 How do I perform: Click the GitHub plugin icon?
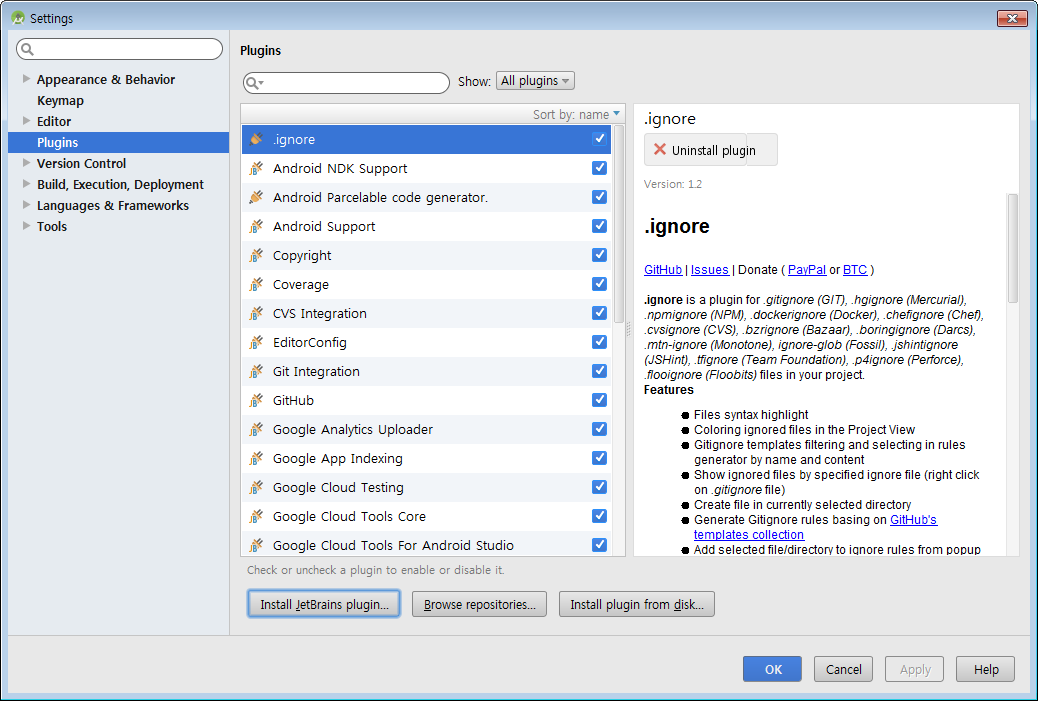(256, 400)
